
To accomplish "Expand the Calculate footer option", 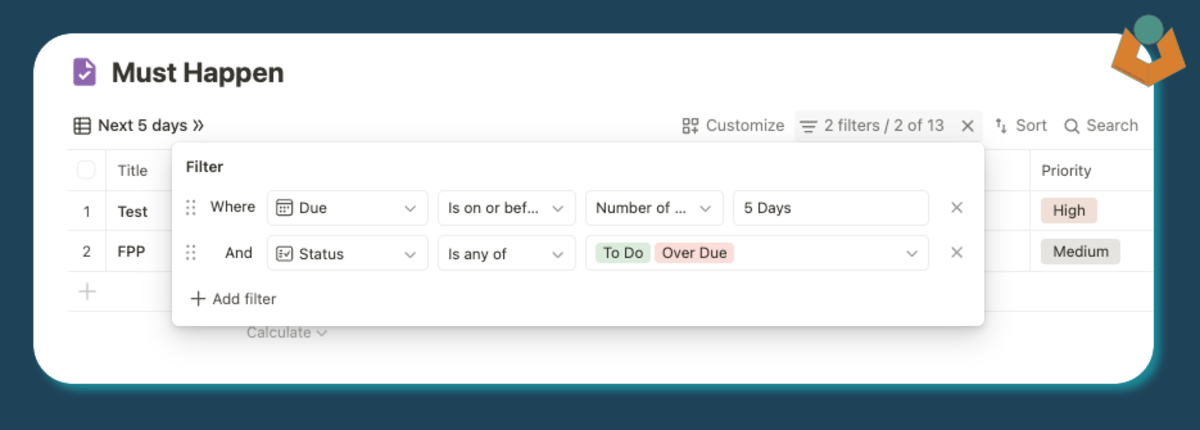I will coord(287,333).
